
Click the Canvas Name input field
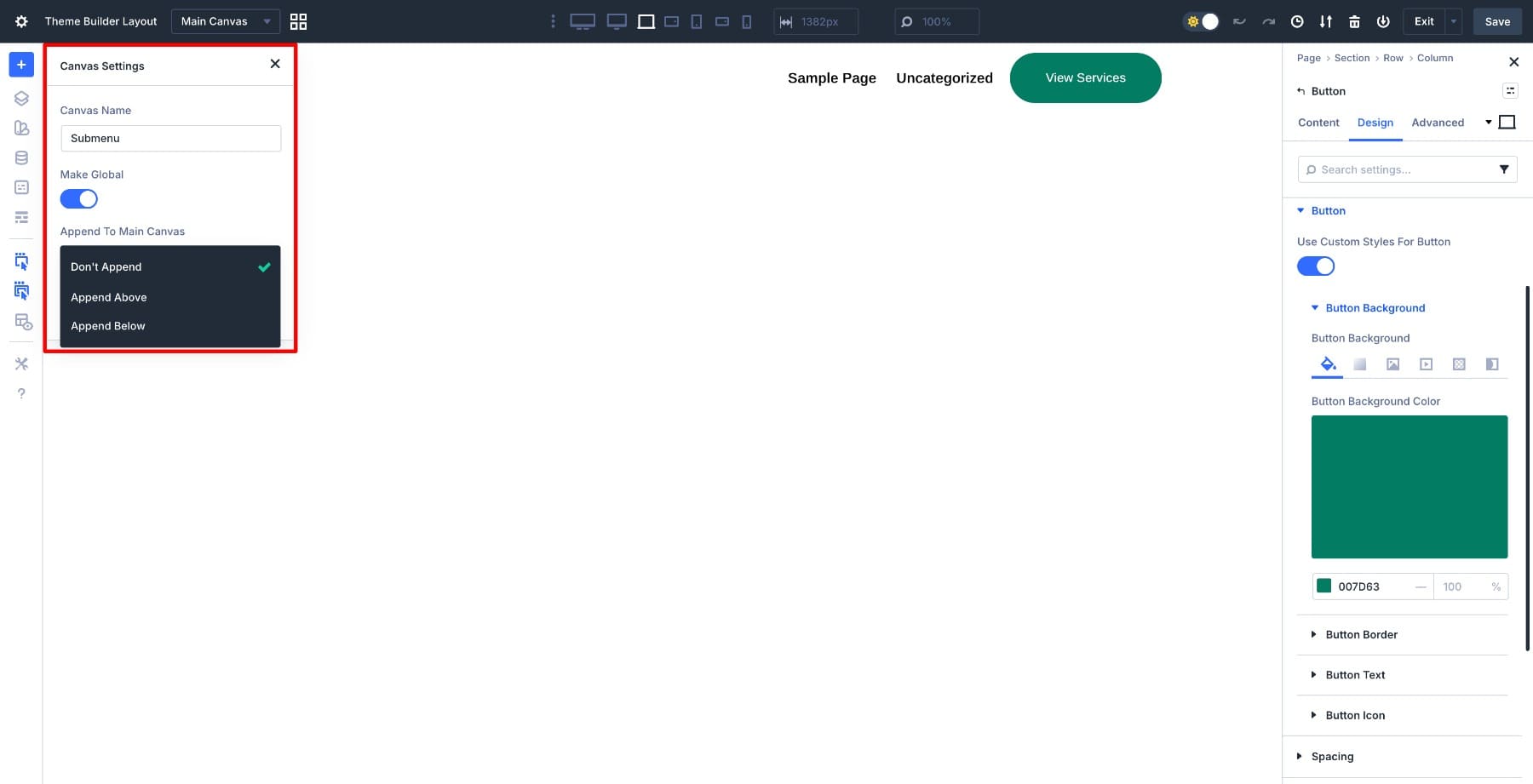(x=170, y=139)
